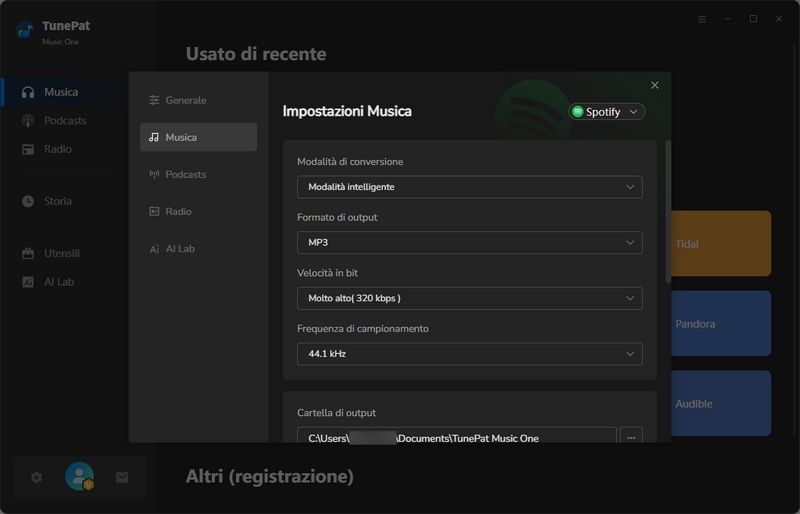
Task: Click the green Spotify logo icon
Action: tap(578, 111)
